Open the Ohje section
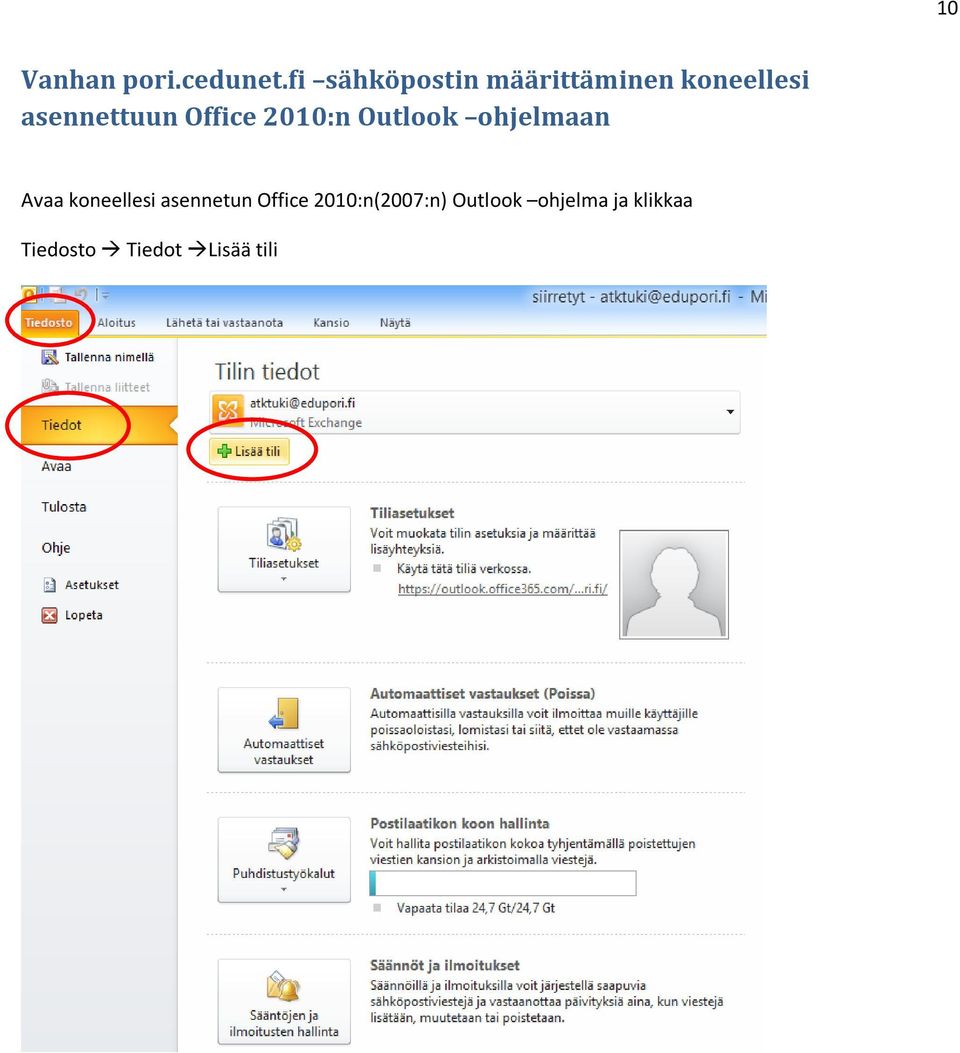 pos(56,548)
